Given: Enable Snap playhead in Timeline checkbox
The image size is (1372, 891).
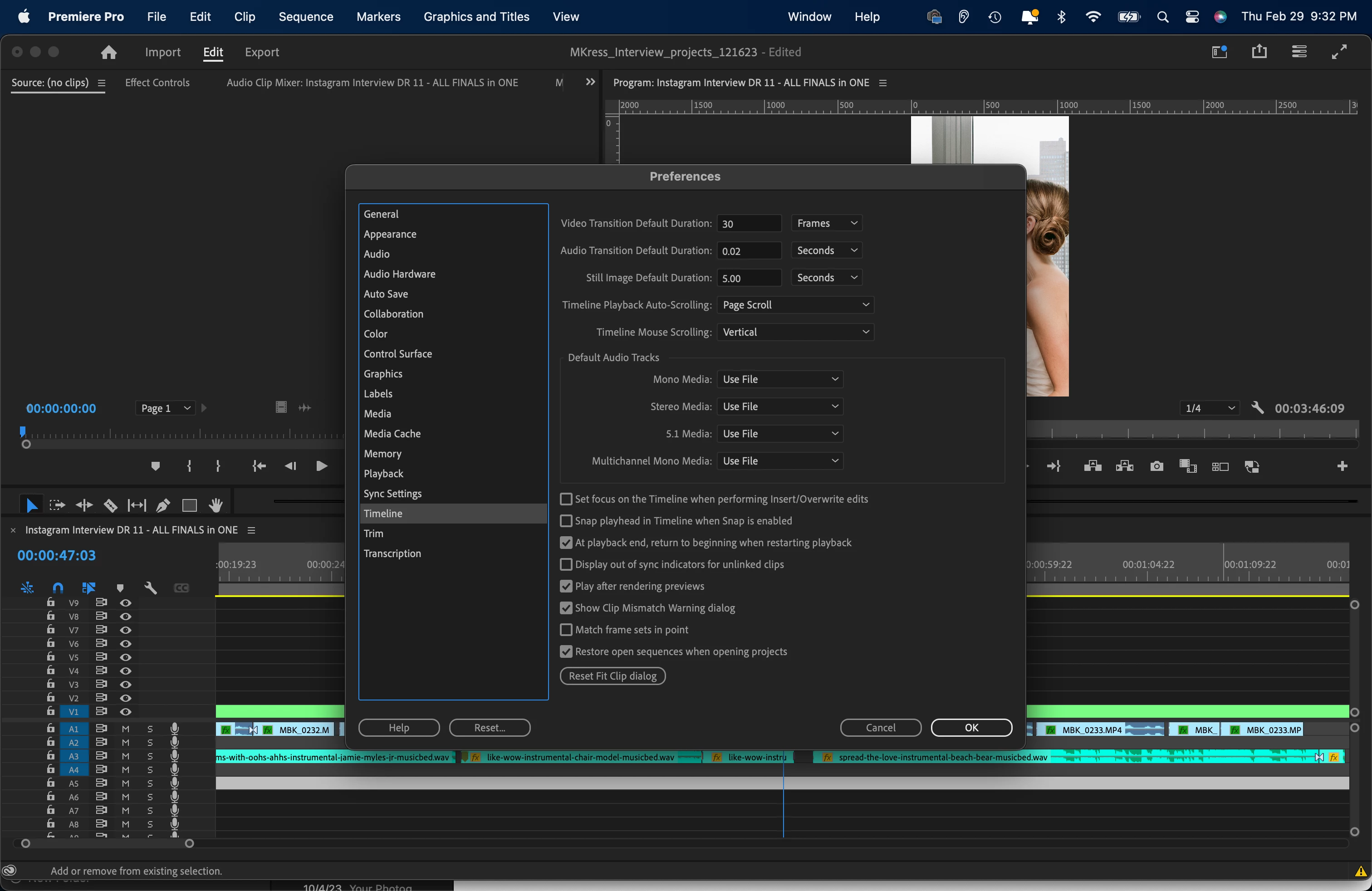Looking at the screenshot, I should coord(566,521).
